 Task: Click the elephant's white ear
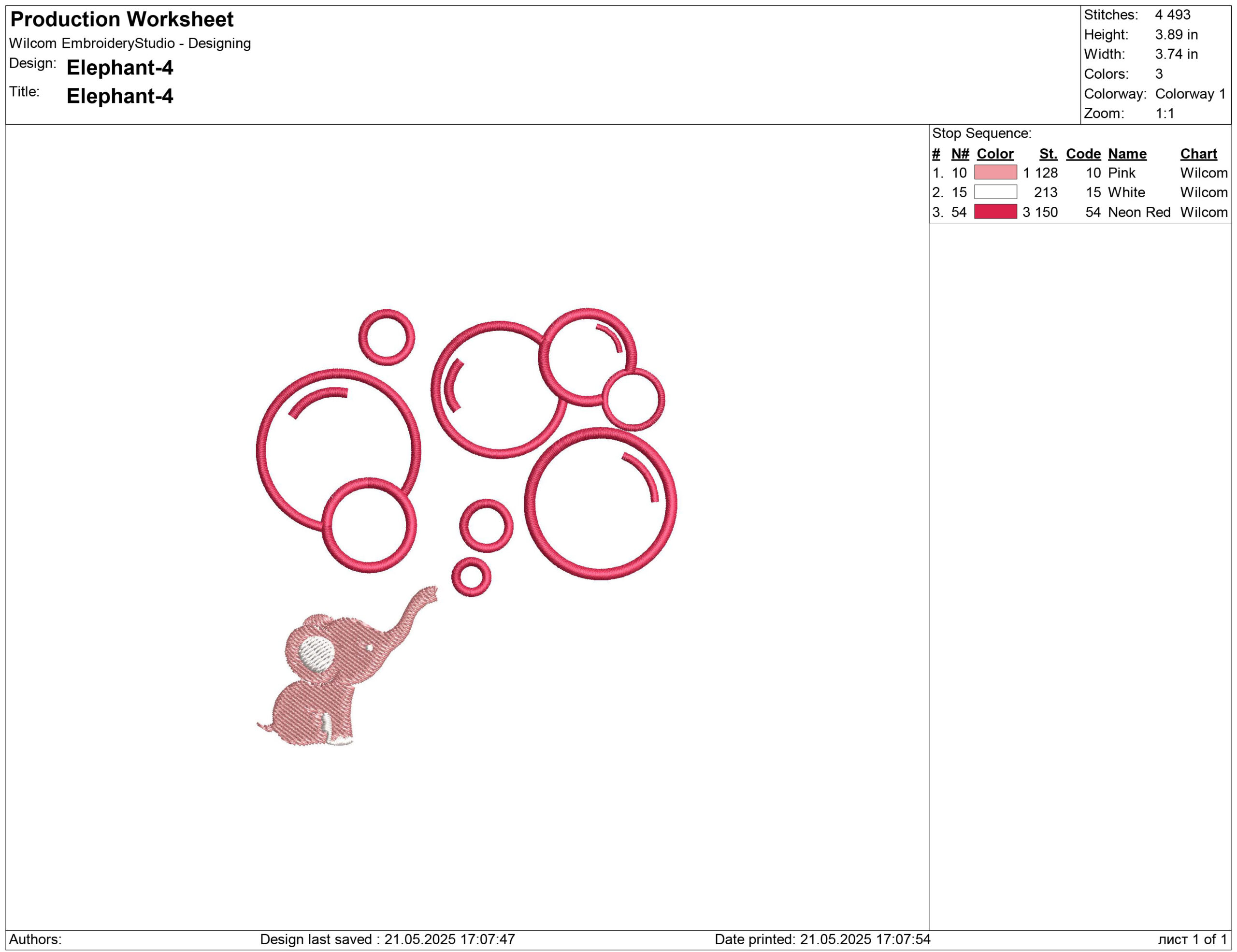click(316, 654)
